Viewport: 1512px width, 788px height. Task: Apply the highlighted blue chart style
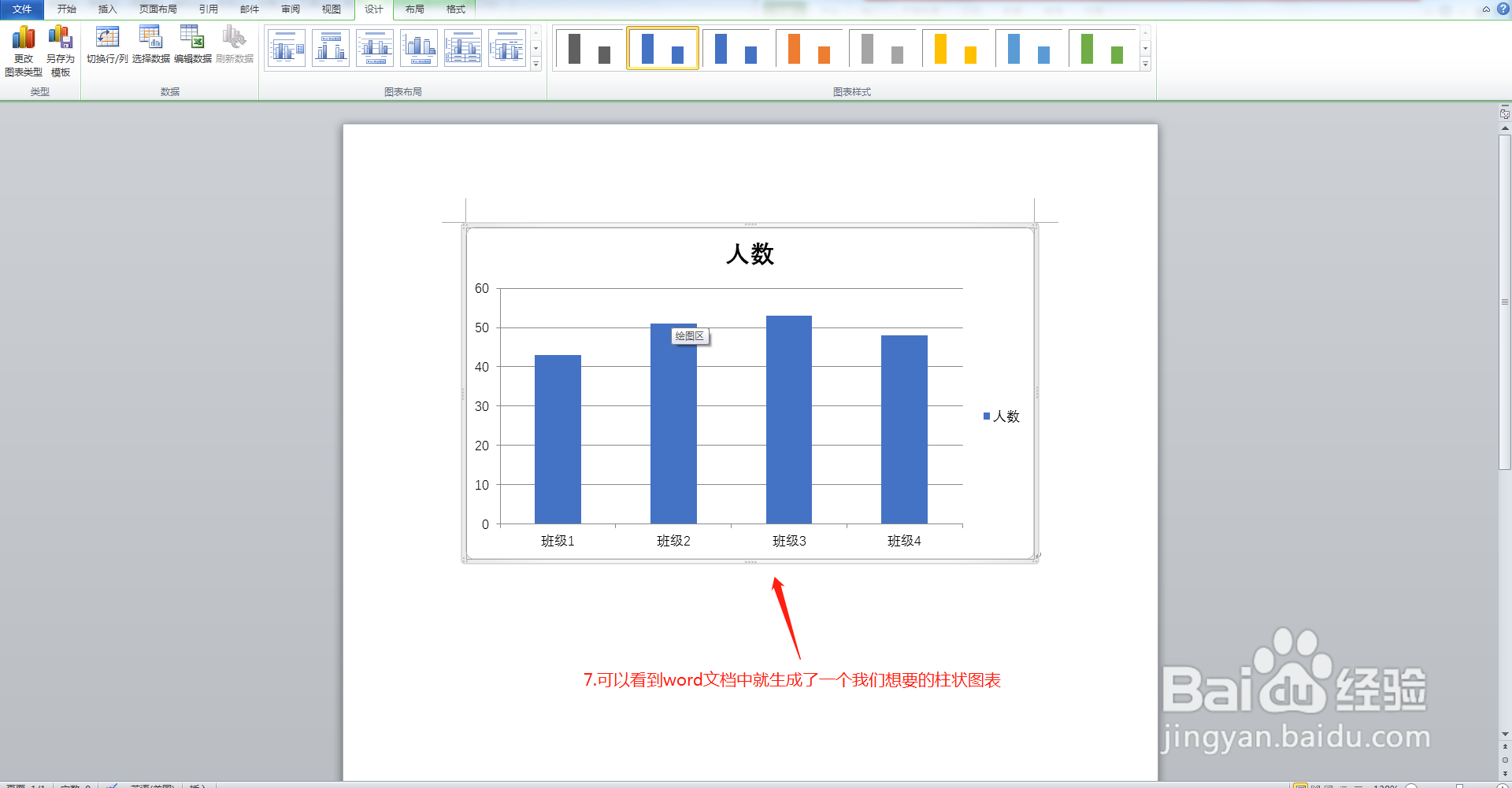click(x=662, y=48)
